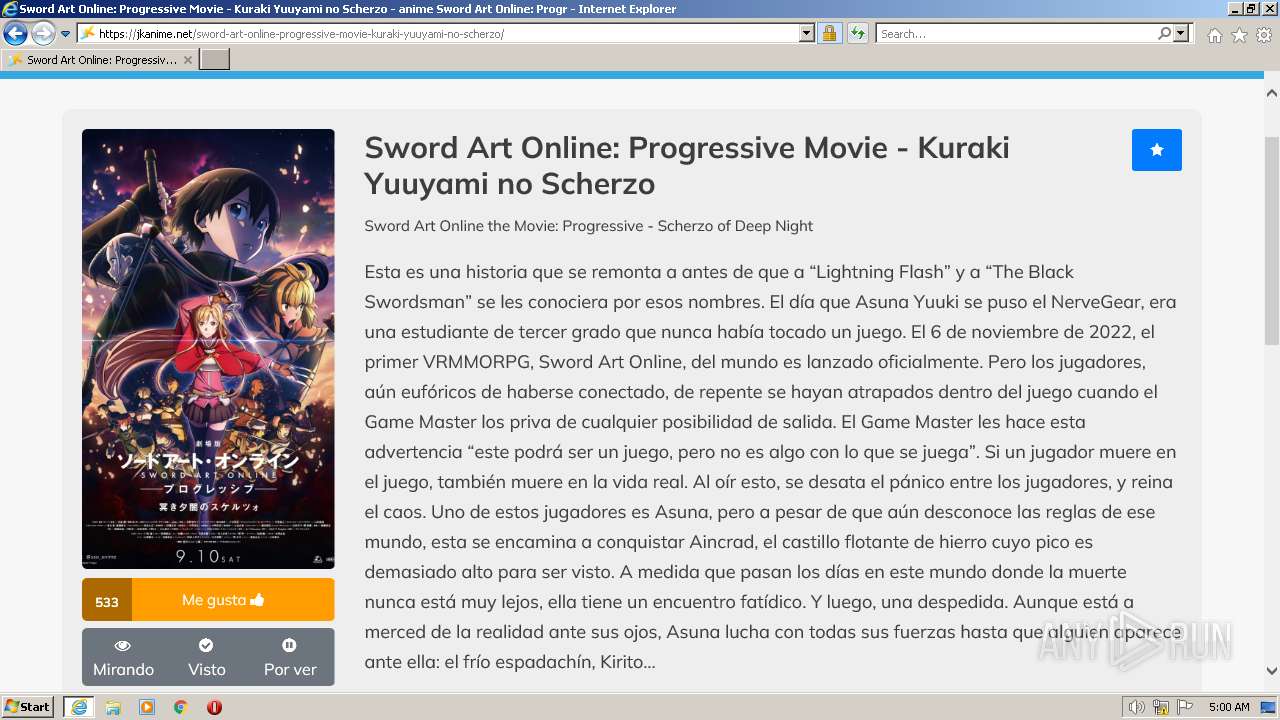Open the Favorites star icon
This screenshot has height=720, width=1280.
[x=1239, y=35]
